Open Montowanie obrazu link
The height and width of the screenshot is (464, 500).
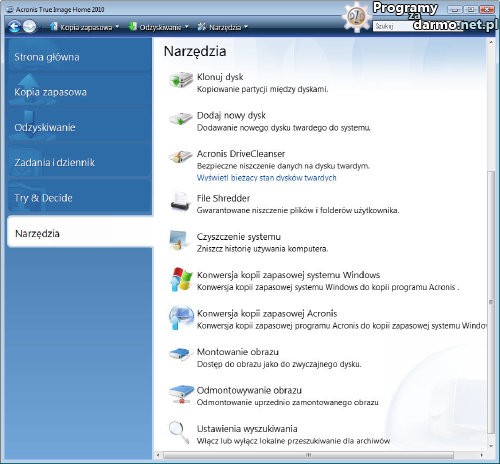coord(238,352)
